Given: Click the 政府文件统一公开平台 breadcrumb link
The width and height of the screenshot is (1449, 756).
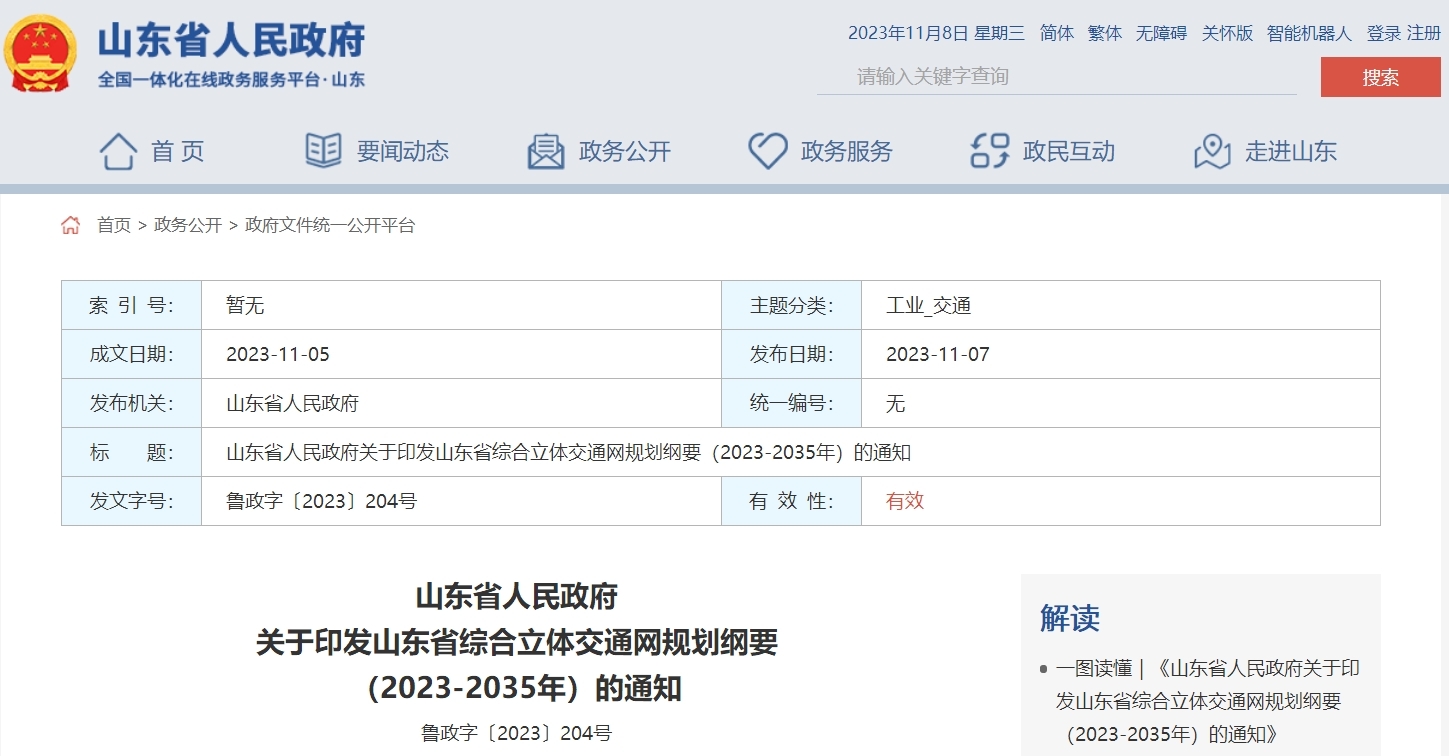Looking at the screenshot, I should pos(327,226).
